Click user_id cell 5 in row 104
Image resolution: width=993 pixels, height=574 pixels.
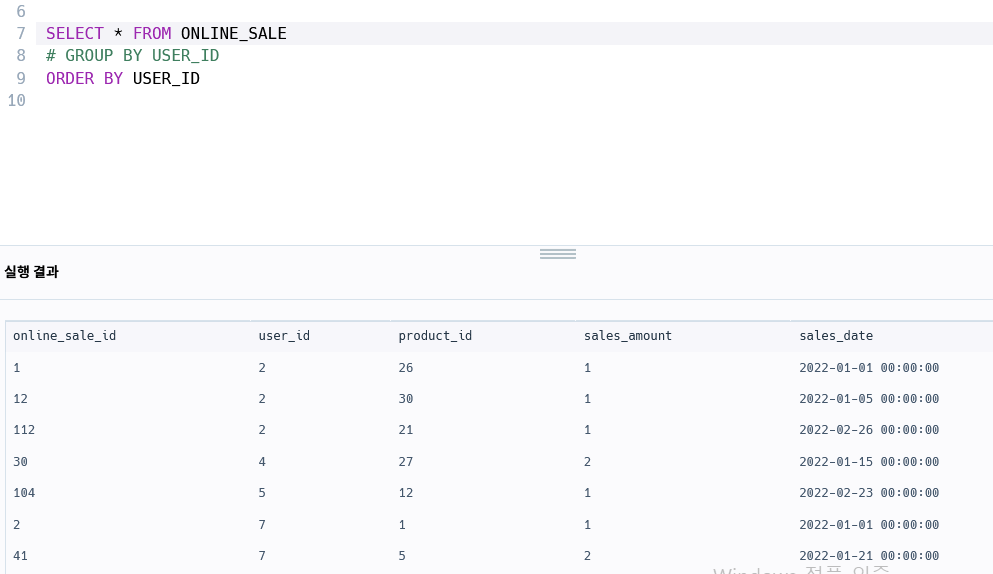tap(262, 493)
